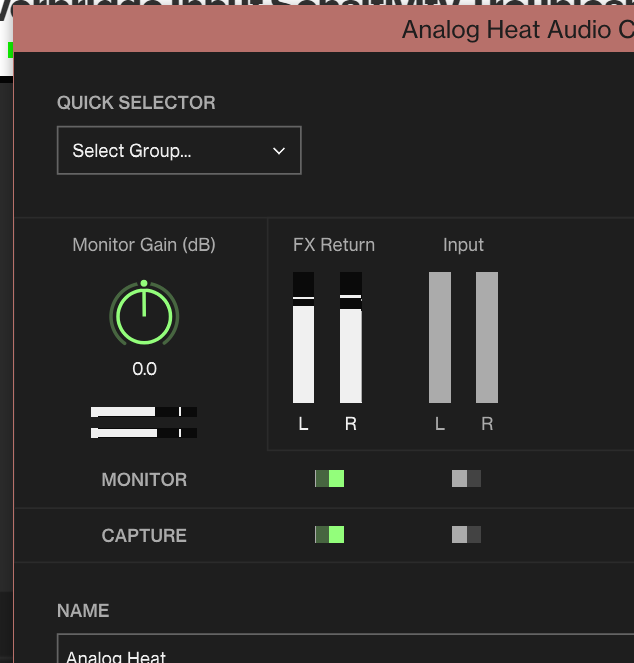Click the Name field containing Analog Heat
Screen dimensions: 634x663
point(340,652)
